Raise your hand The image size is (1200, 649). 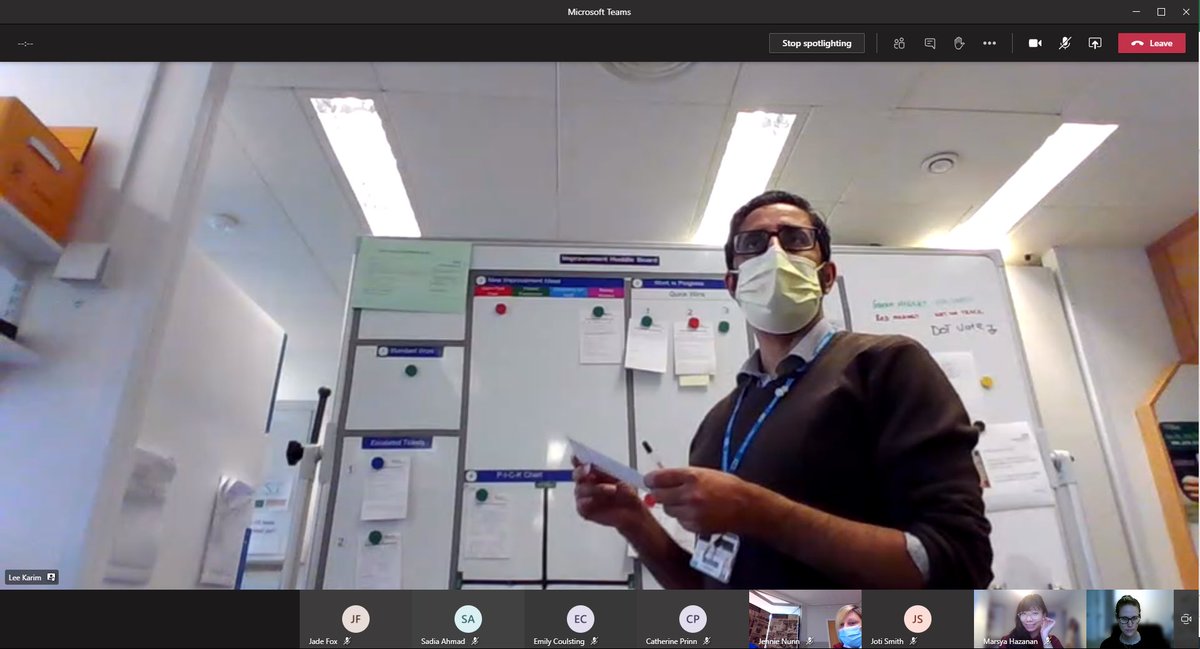click(x=959, y=43)
